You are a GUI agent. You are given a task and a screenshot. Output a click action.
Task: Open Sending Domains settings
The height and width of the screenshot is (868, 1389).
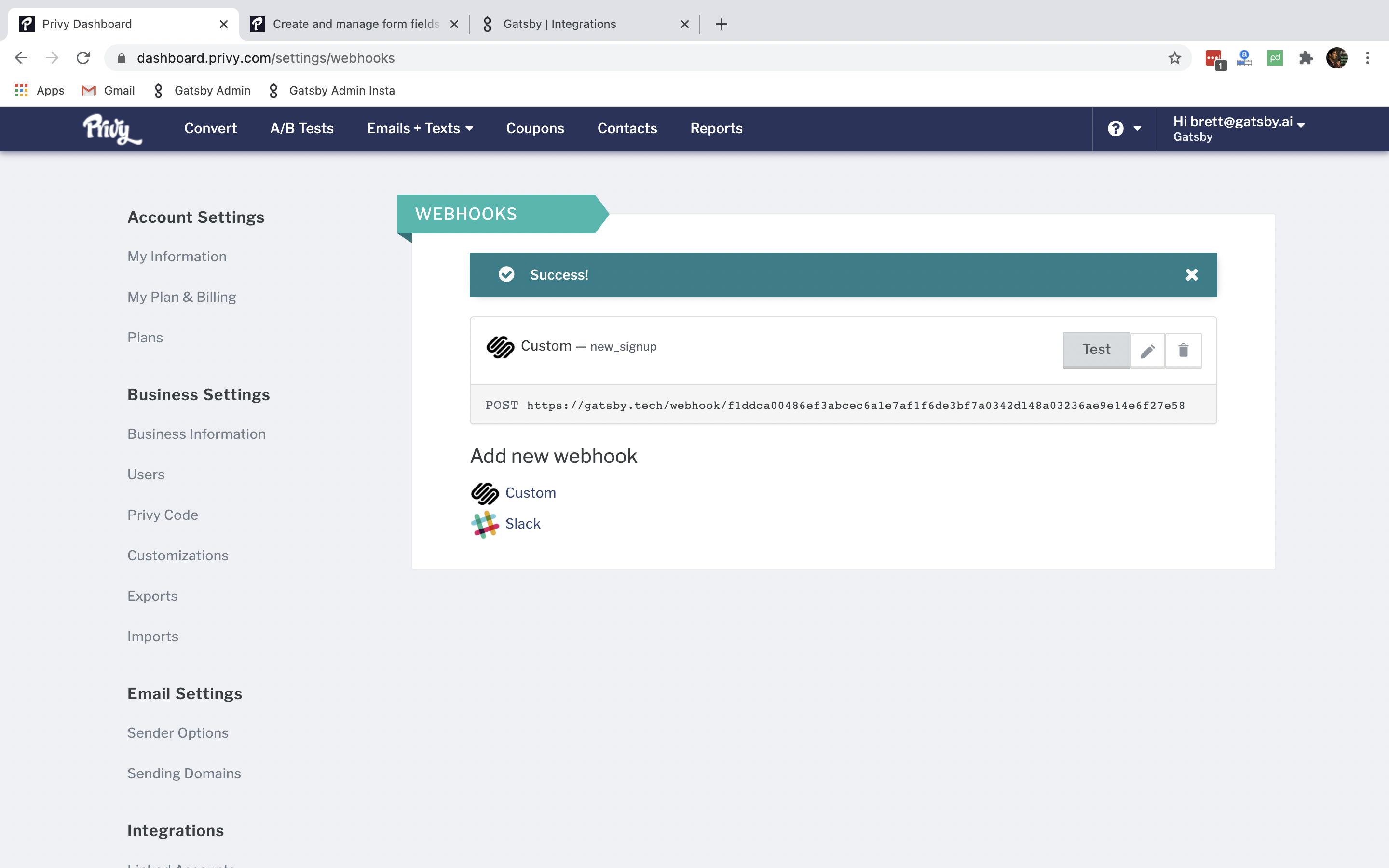pyautogui.click(x=184, y=773)
